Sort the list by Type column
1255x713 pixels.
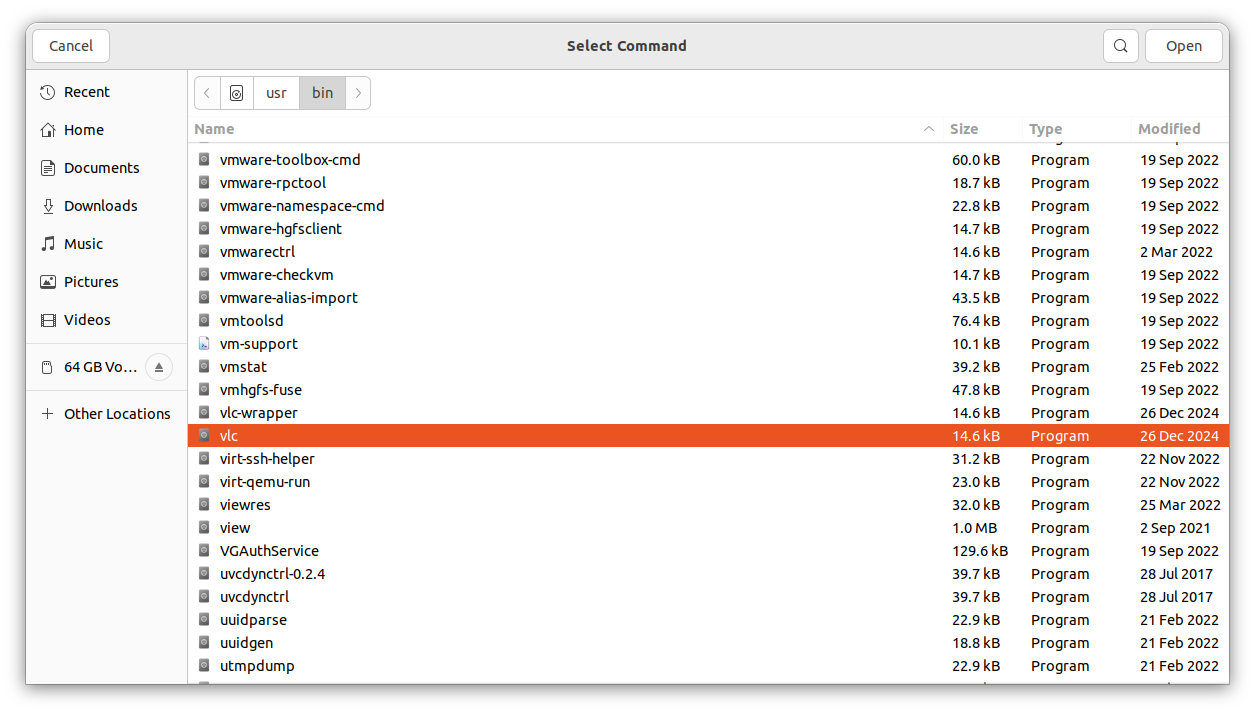coord(1046,129)
